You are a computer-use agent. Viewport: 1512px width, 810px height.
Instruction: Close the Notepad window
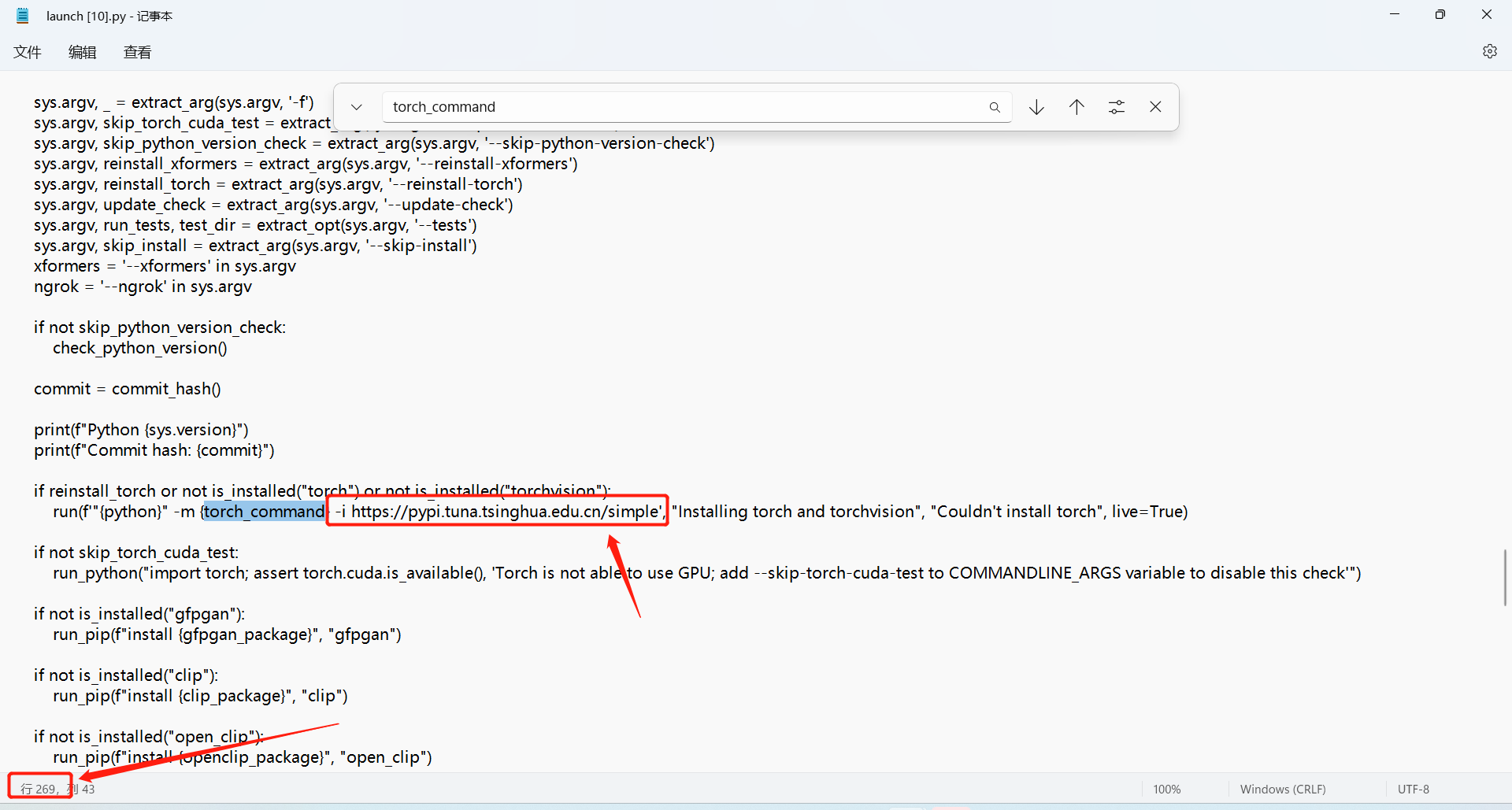pyautogui.click(x=1487, y=15)
